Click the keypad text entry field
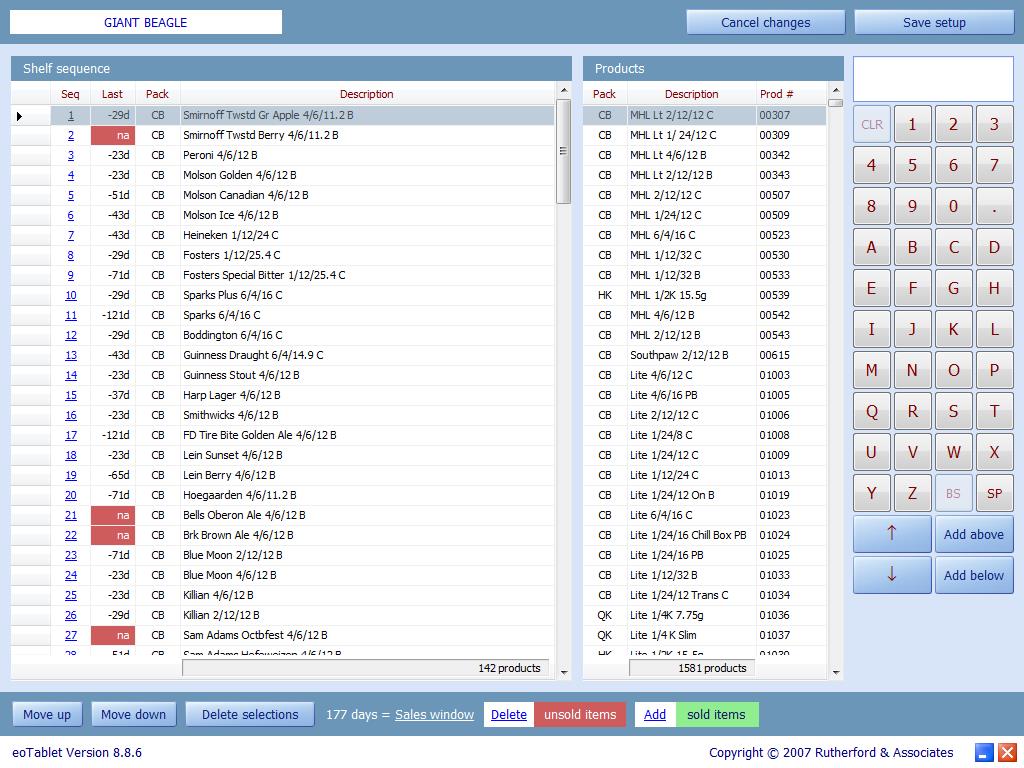1024x768 pixels. pos(933,78)
